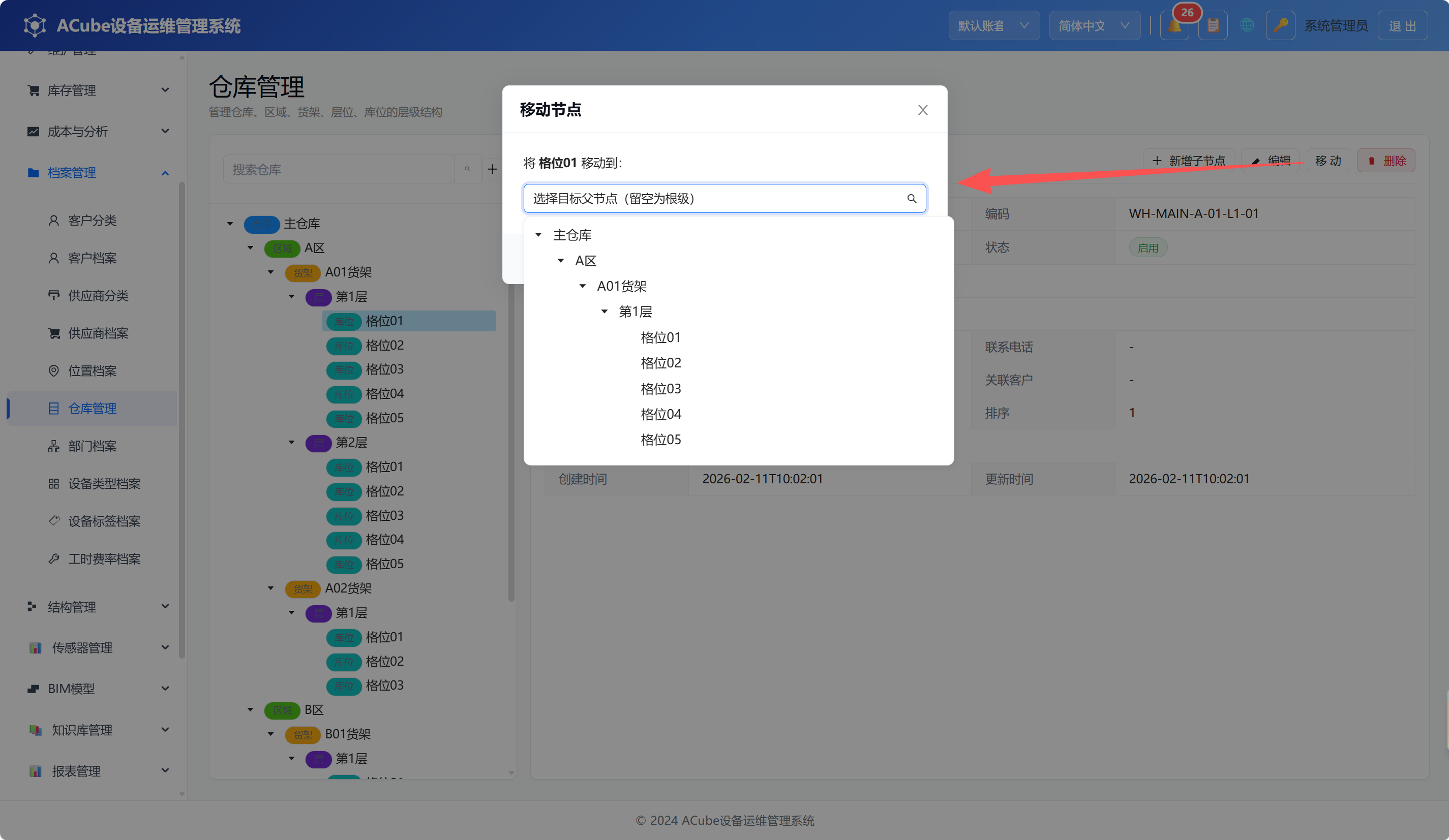Collapse 第1层 in the dropdown tree
Screen dimensions: 1449x840
(x=605, y=312)
